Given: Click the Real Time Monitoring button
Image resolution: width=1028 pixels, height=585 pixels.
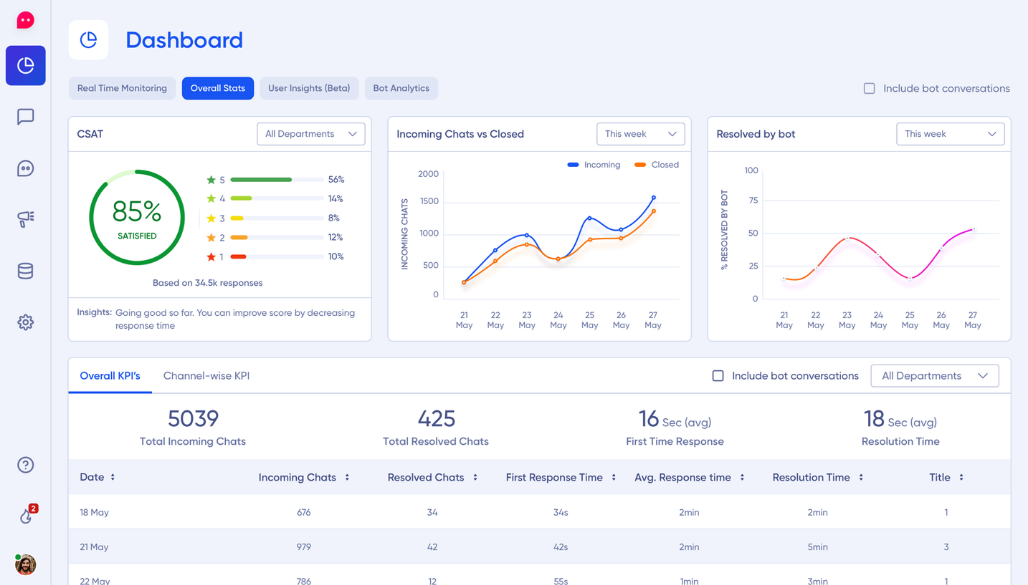Looking at the screenshot, I should click(122, 88).
